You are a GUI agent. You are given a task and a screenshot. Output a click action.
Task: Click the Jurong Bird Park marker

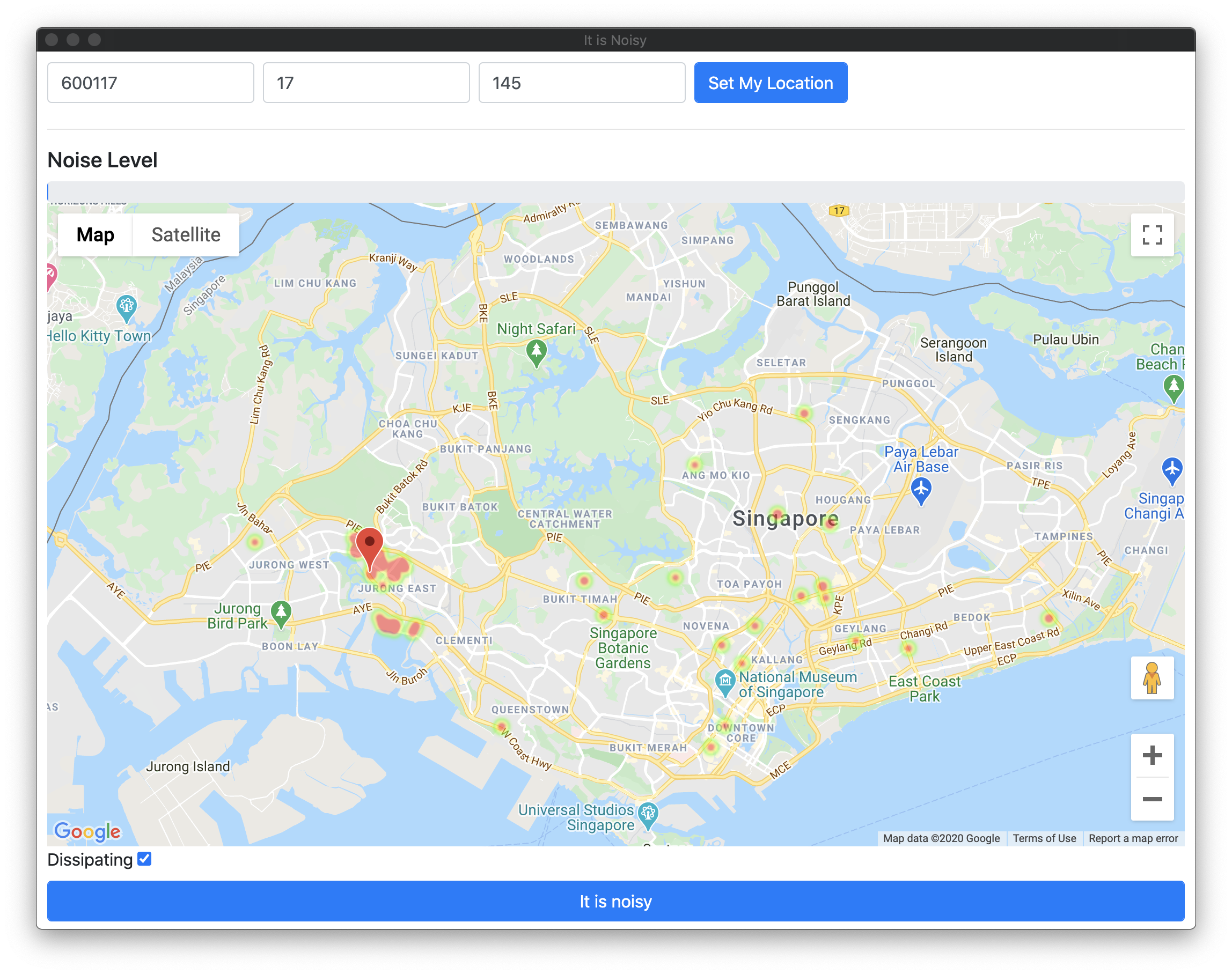[x=281, y=614]
